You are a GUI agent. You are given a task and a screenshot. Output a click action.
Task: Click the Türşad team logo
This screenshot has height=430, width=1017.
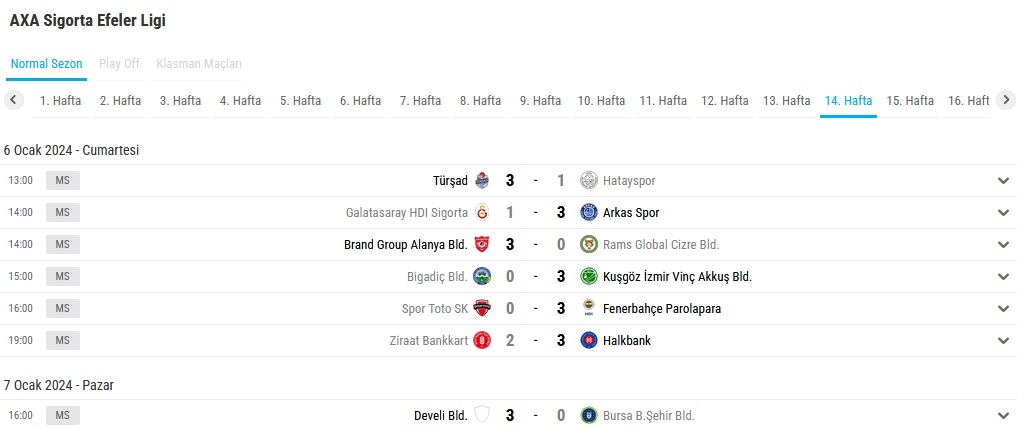(483, 181)
